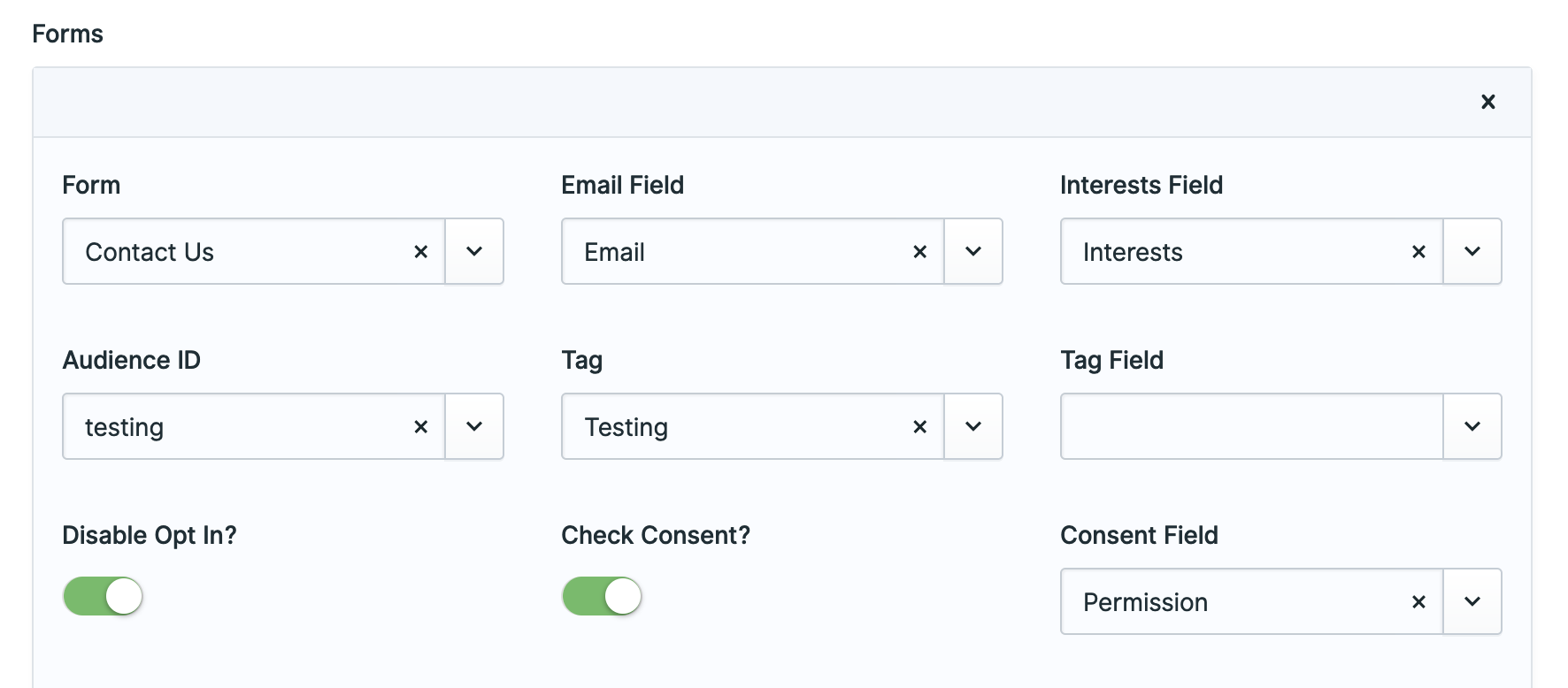This screenshot has width=1568, height=688.
Task: Open the Tag dropdown arrow
Action: point(973,427)
